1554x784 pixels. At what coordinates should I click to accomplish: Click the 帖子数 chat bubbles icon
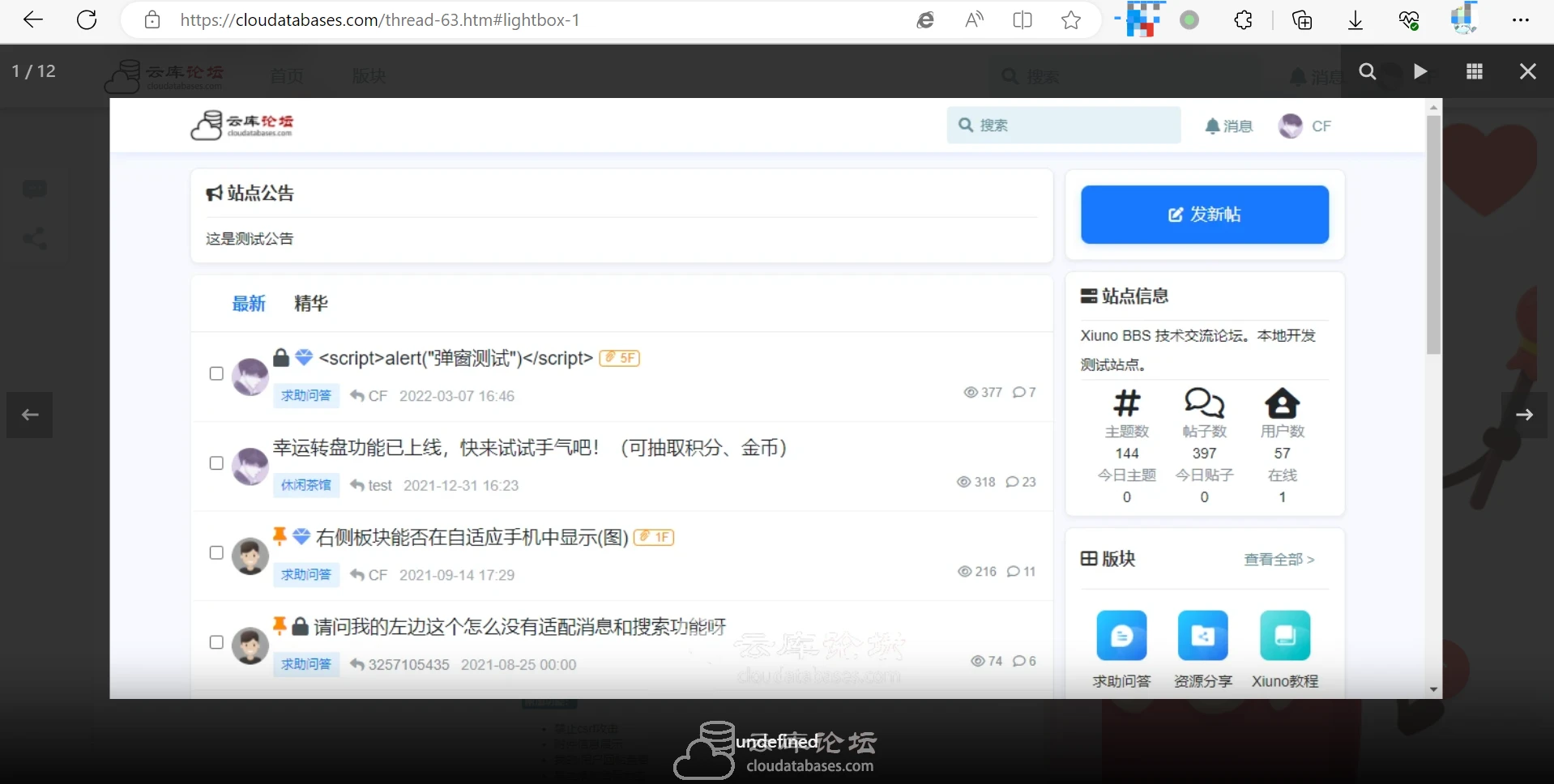click(x=1204, y=403)
